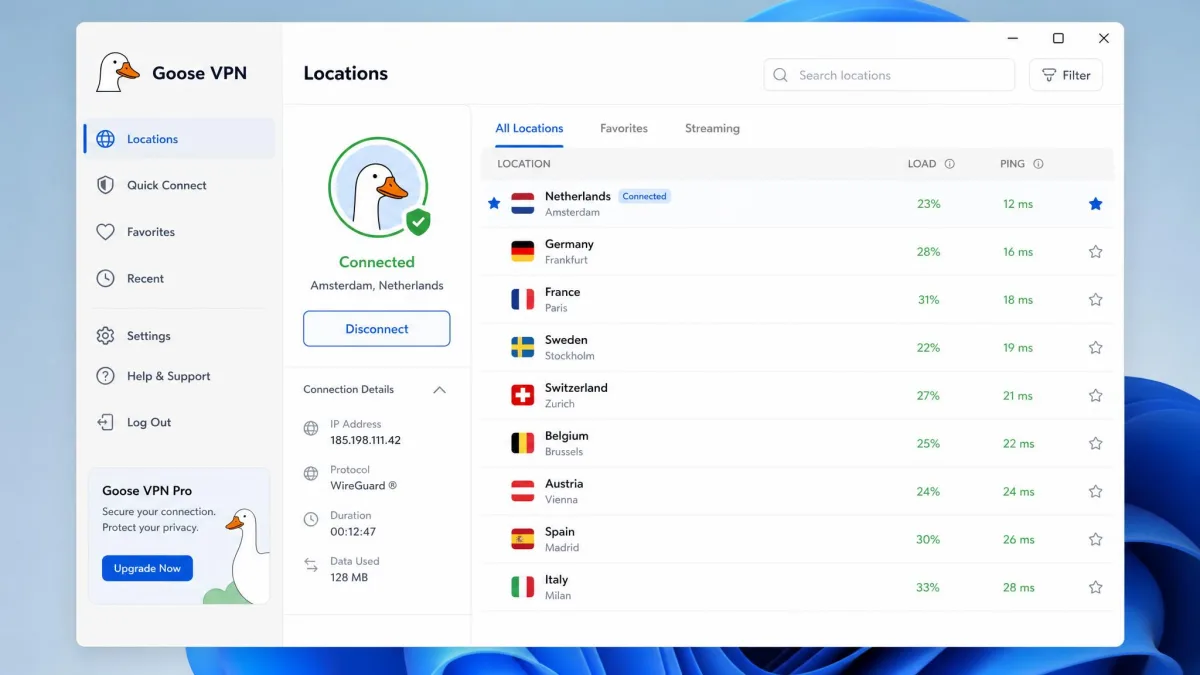This screenshot has height=675, width=1200.
Task: Select the Spain Madrid row
Action: pos(797,540)
